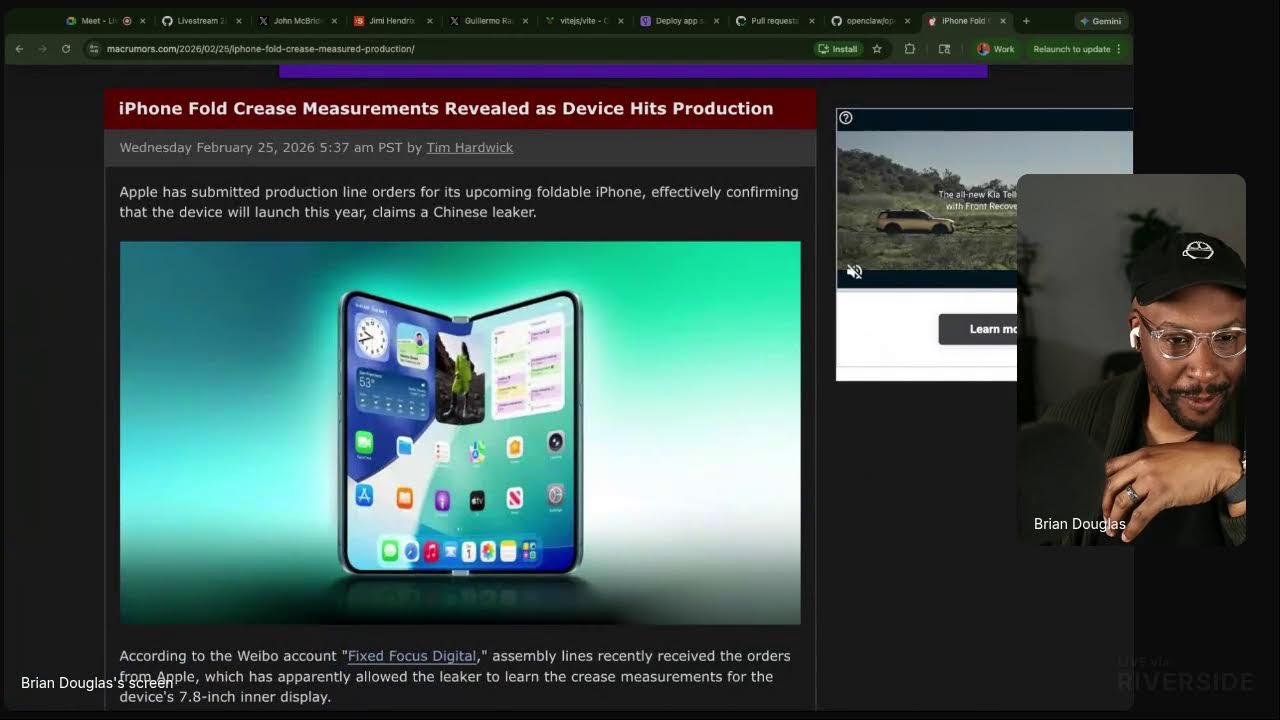
Task: Open the Work profile menu
Action: (996, 49)
